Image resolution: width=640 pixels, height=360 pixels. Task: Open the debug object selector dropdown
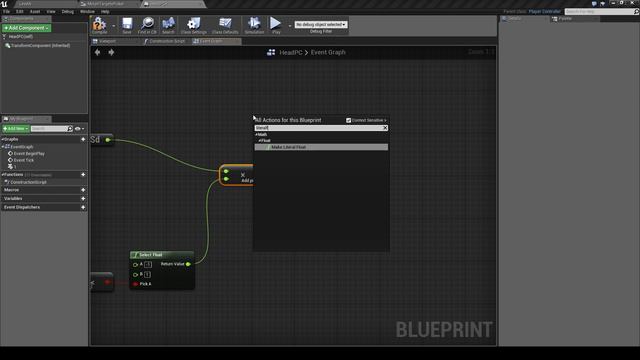coord(321,24)
